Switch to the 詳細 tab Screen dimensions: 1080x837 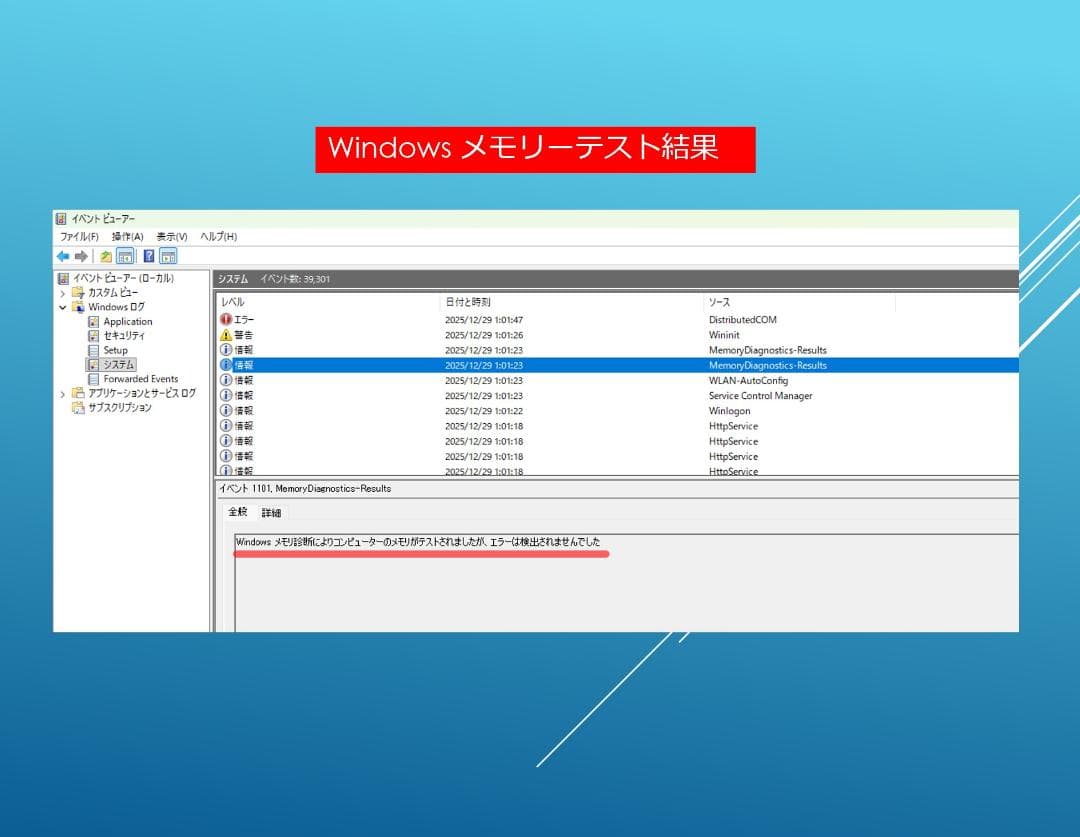click(269, 512)
